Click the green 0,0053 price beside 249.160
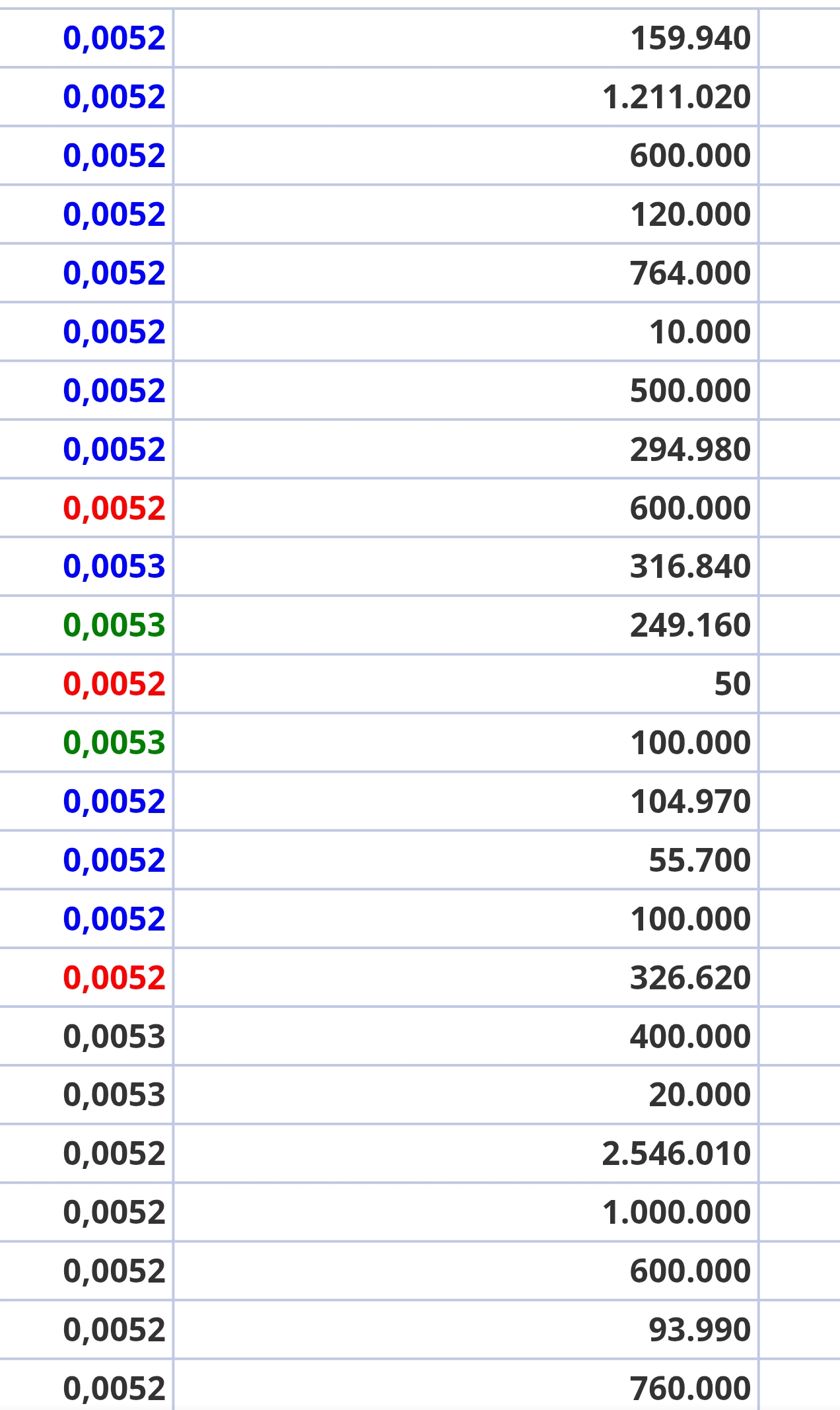840x1410 pixels. tap(114, 625)
